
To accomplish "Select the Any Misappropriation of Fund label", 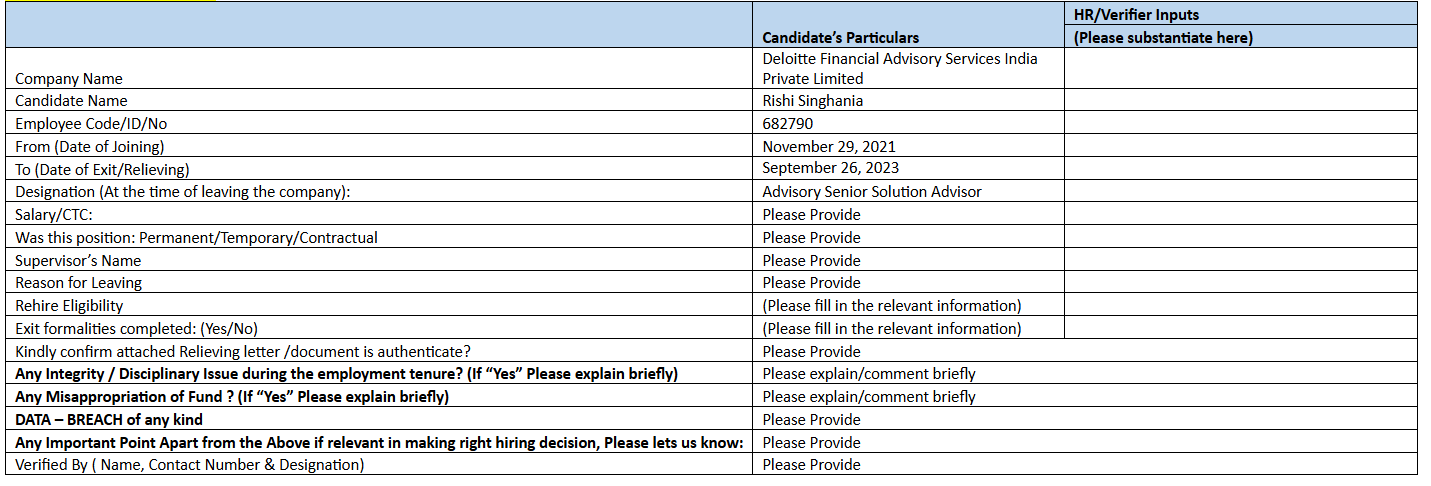I will click(x=232, y=396).
